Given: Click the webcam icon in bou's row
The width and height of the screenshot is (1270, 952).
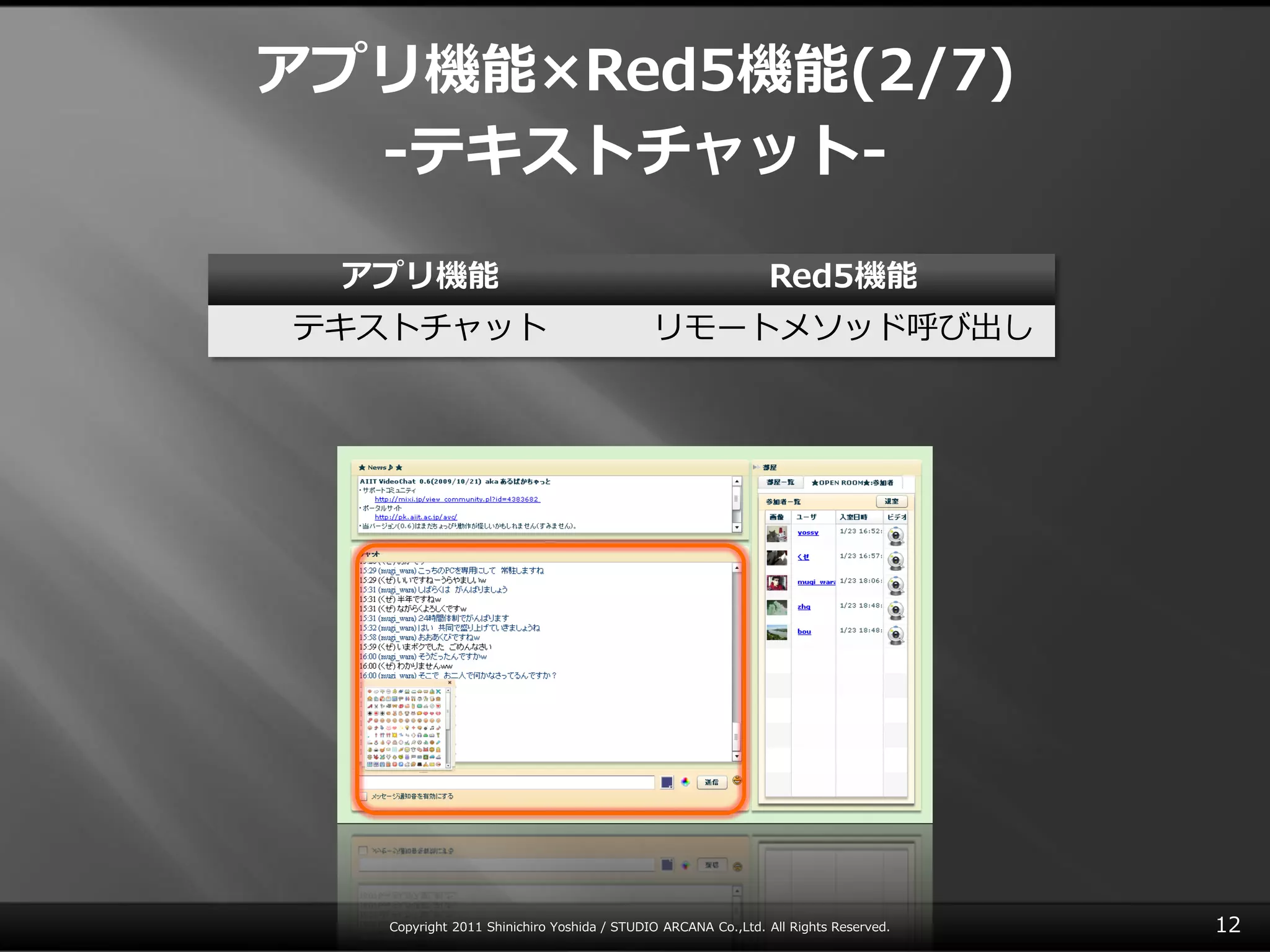Looking at the screenshot, I should pos(895,635).
